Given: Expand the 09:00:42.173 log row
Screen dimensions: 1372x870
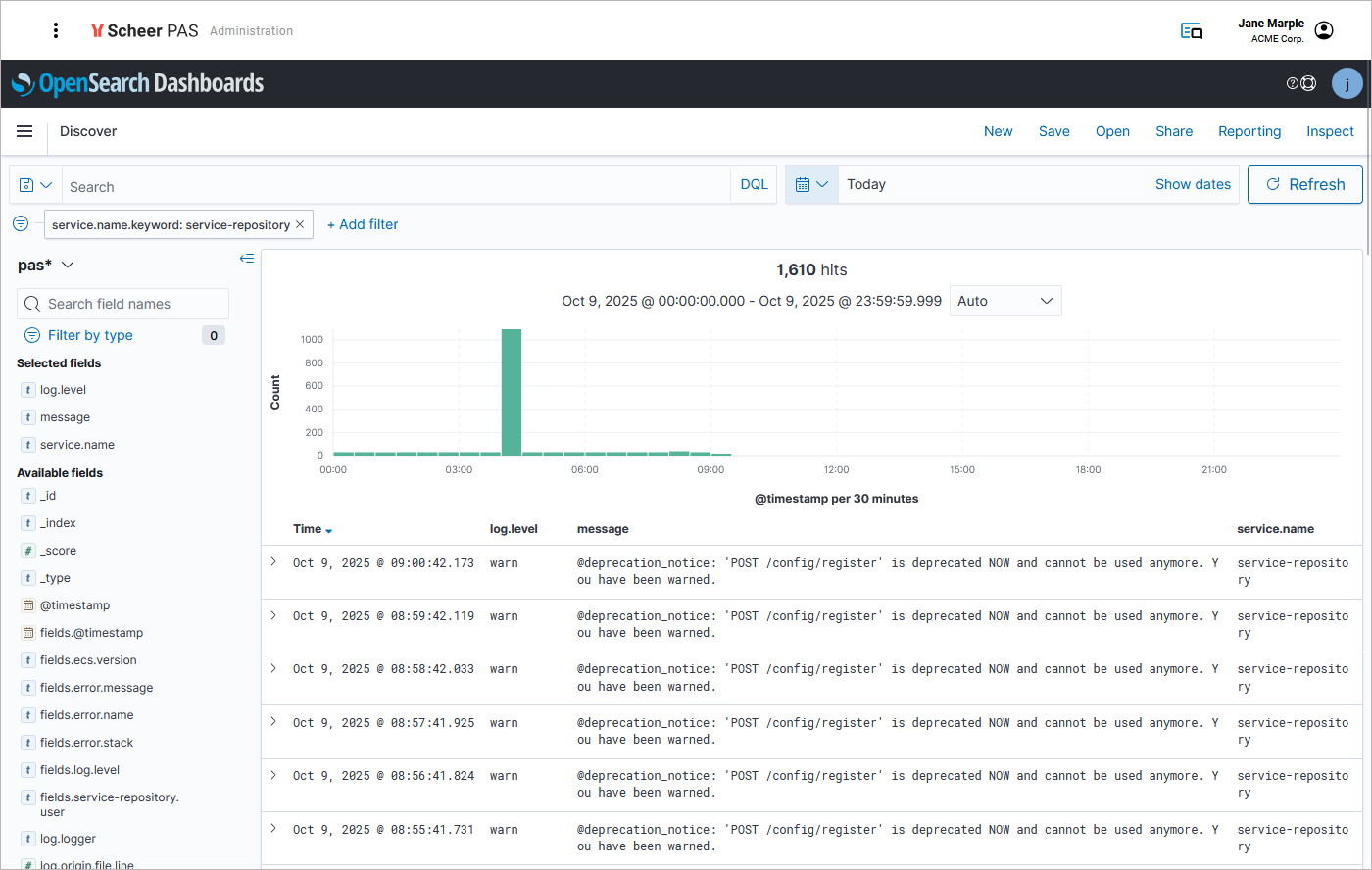Looking at the screenshot, I should (x=273, y=562).
